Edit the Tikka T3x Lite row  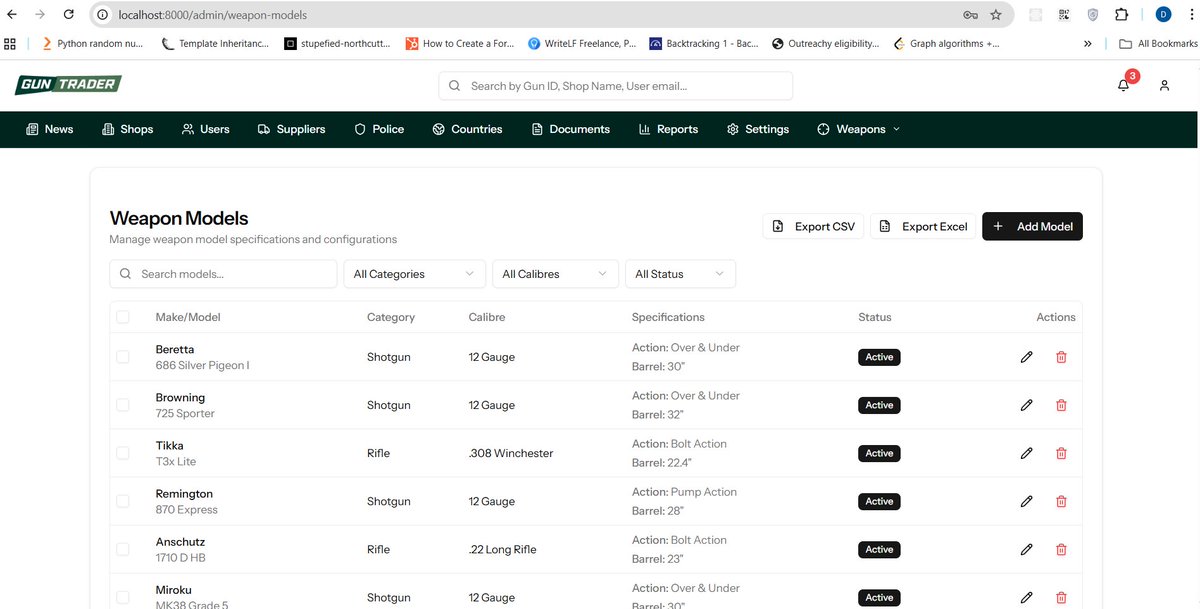coord(1026,453)
